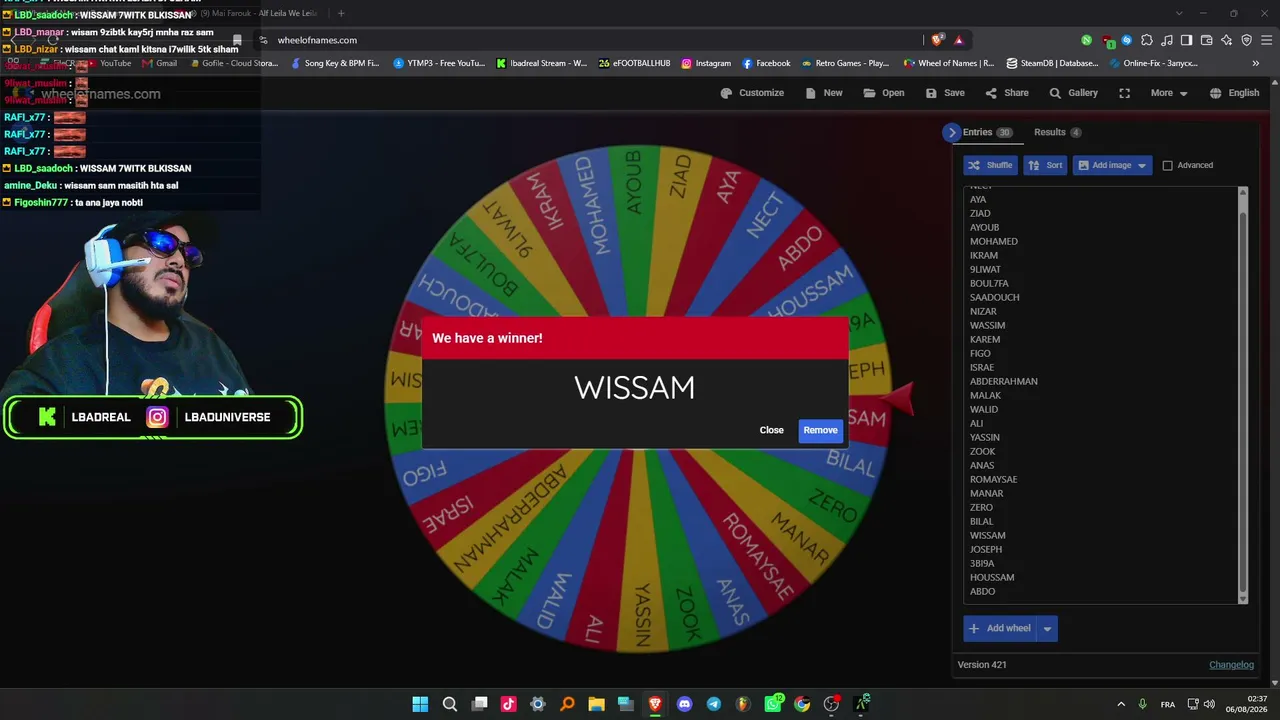Open the Add image dropdown
The width and height of the screenshot is (1280, 720).
1112,165
